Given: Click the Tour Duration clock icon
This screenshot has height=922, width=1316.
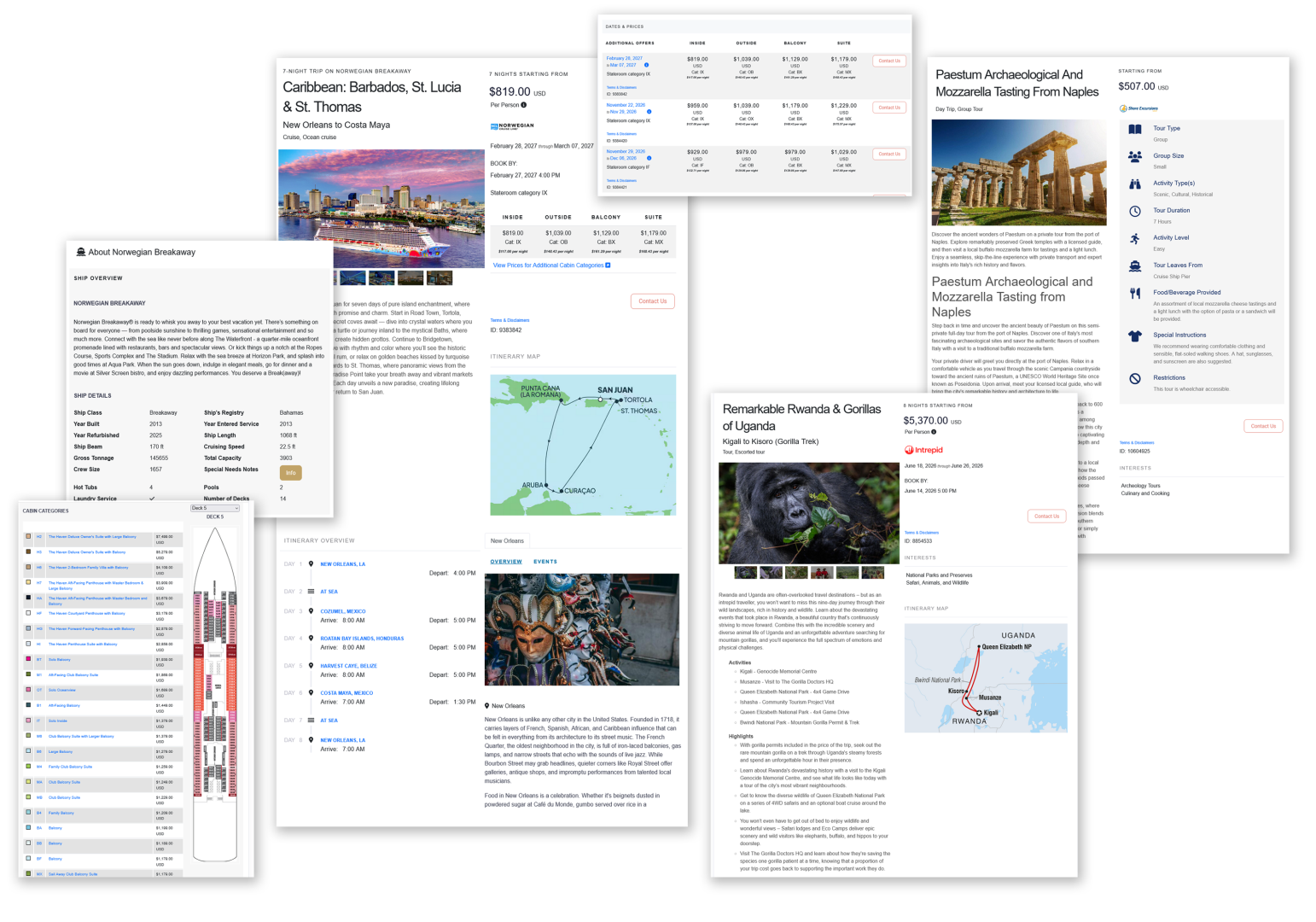Looking at the screenshot, I should (x=1135, y=211).
